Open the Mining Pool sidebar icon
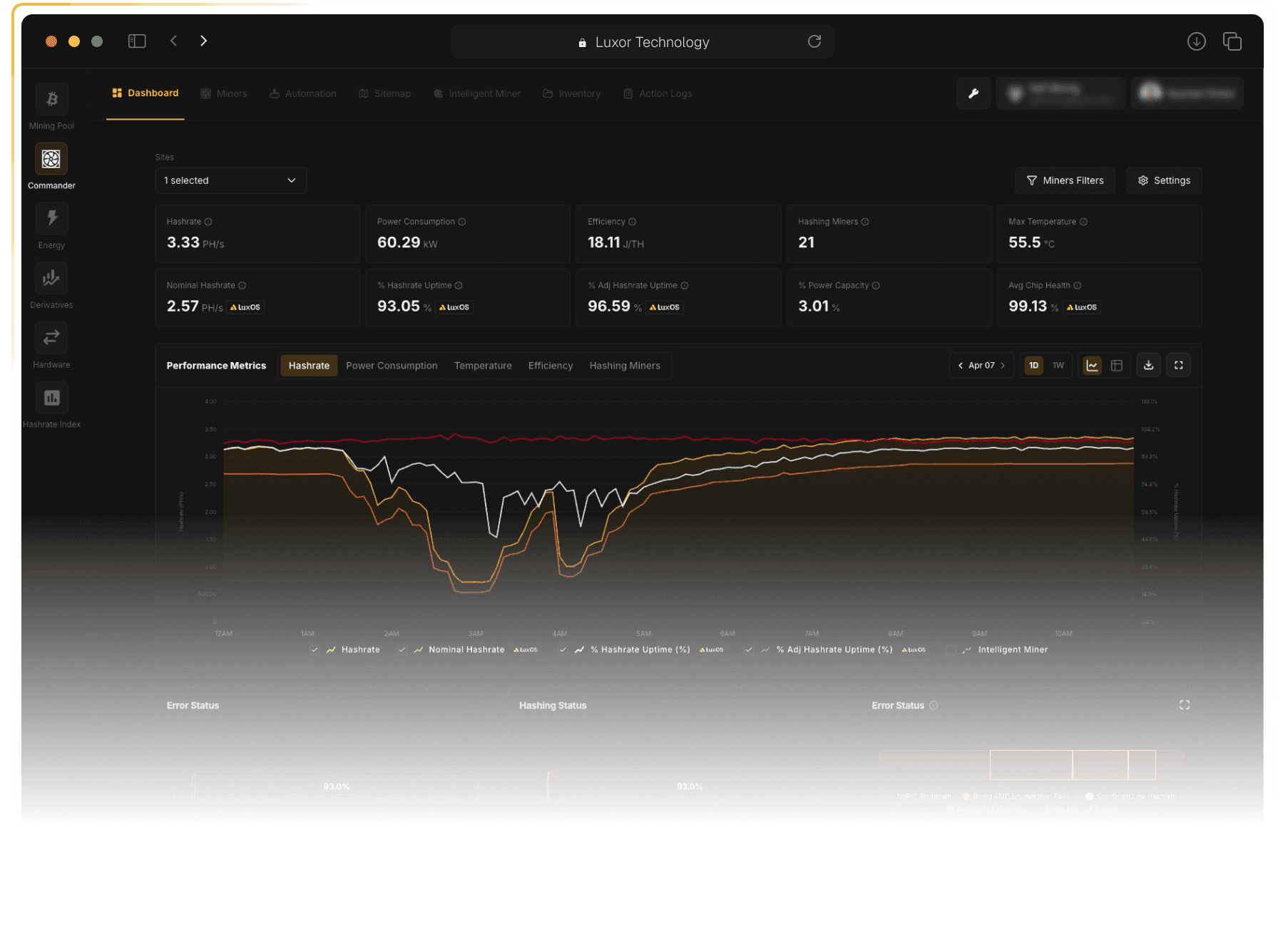The image size is (1288, 941). [x=51, y=99]
